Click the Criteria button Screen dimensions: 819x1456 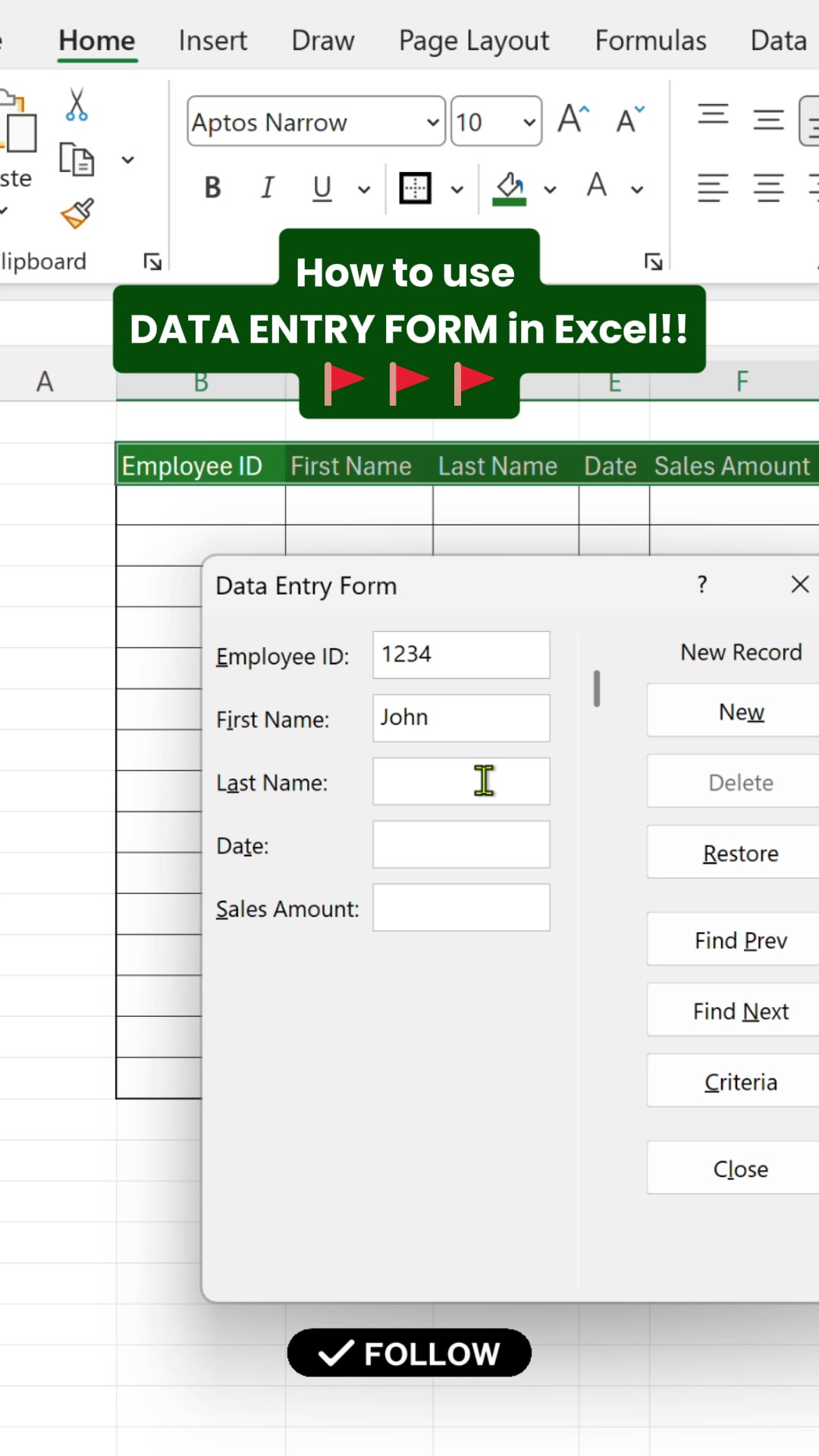pos(733,1081)
